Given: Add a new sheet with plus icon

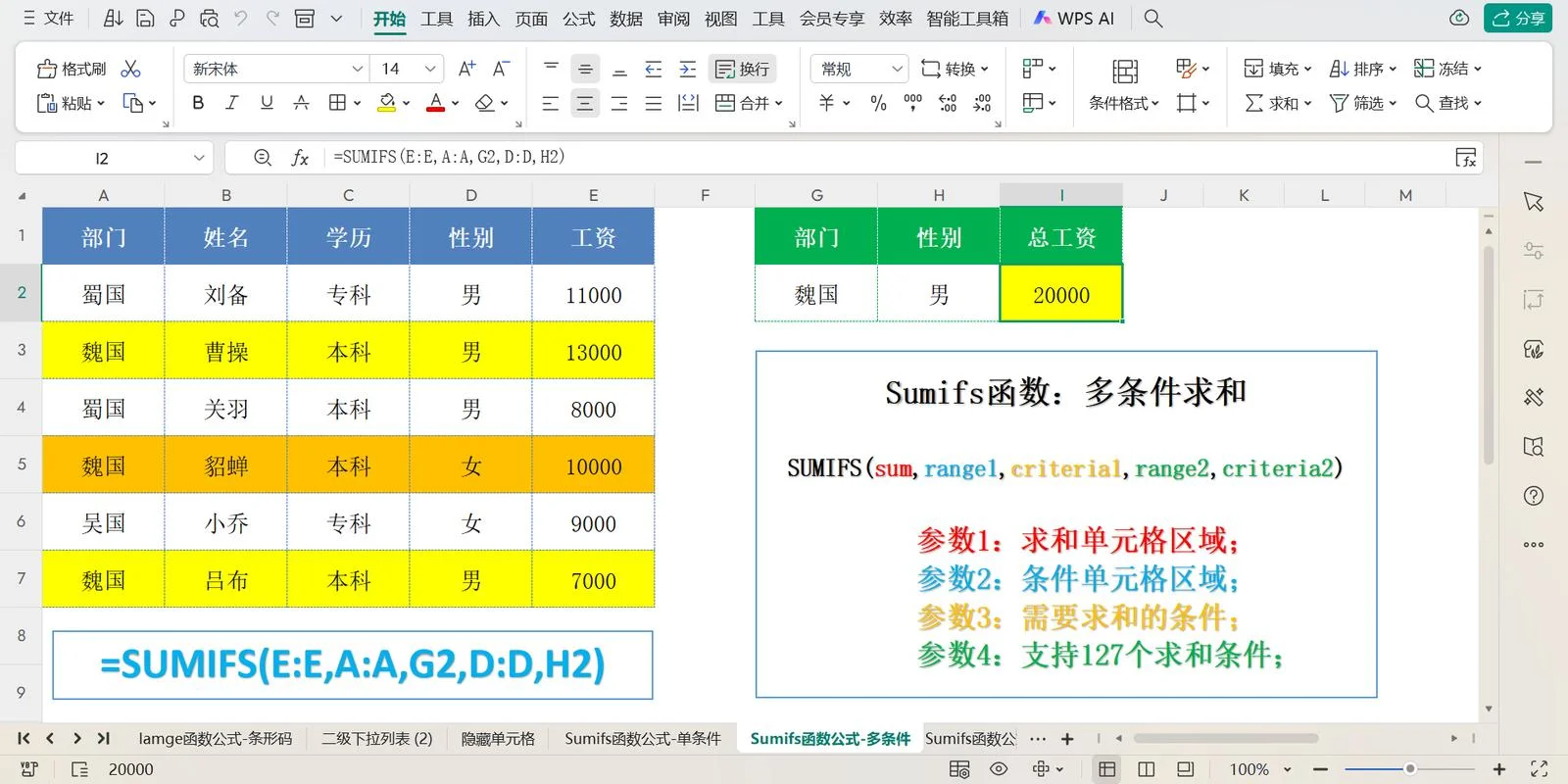Looking at the screenshot, I should coord(1067,739).
